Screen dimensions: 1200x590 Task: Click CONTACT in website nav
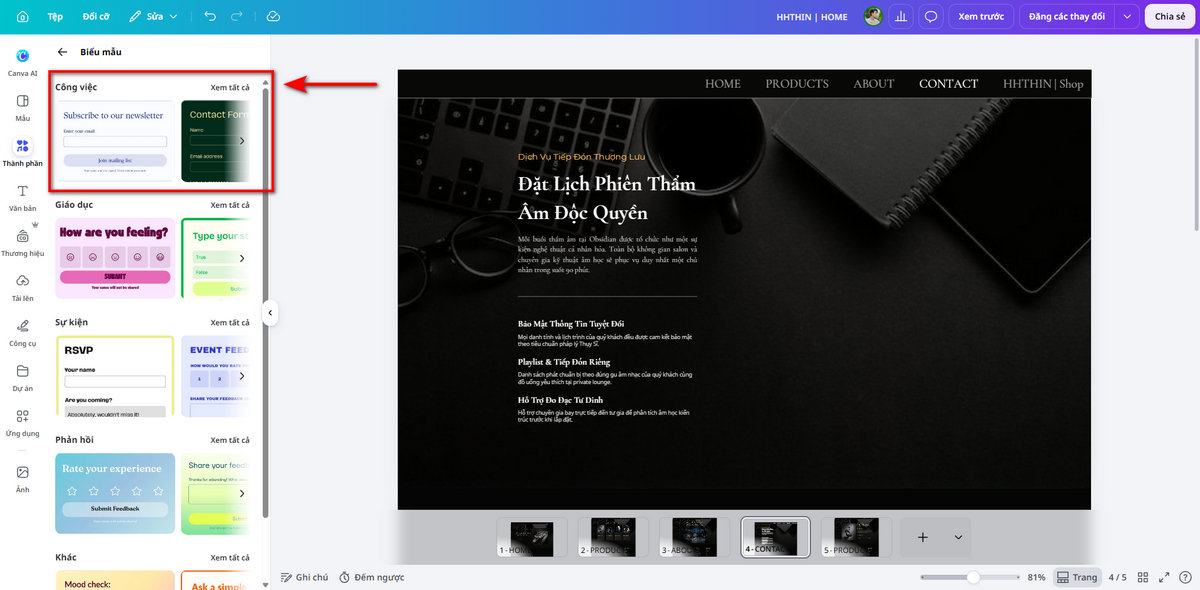coord(948,84)
